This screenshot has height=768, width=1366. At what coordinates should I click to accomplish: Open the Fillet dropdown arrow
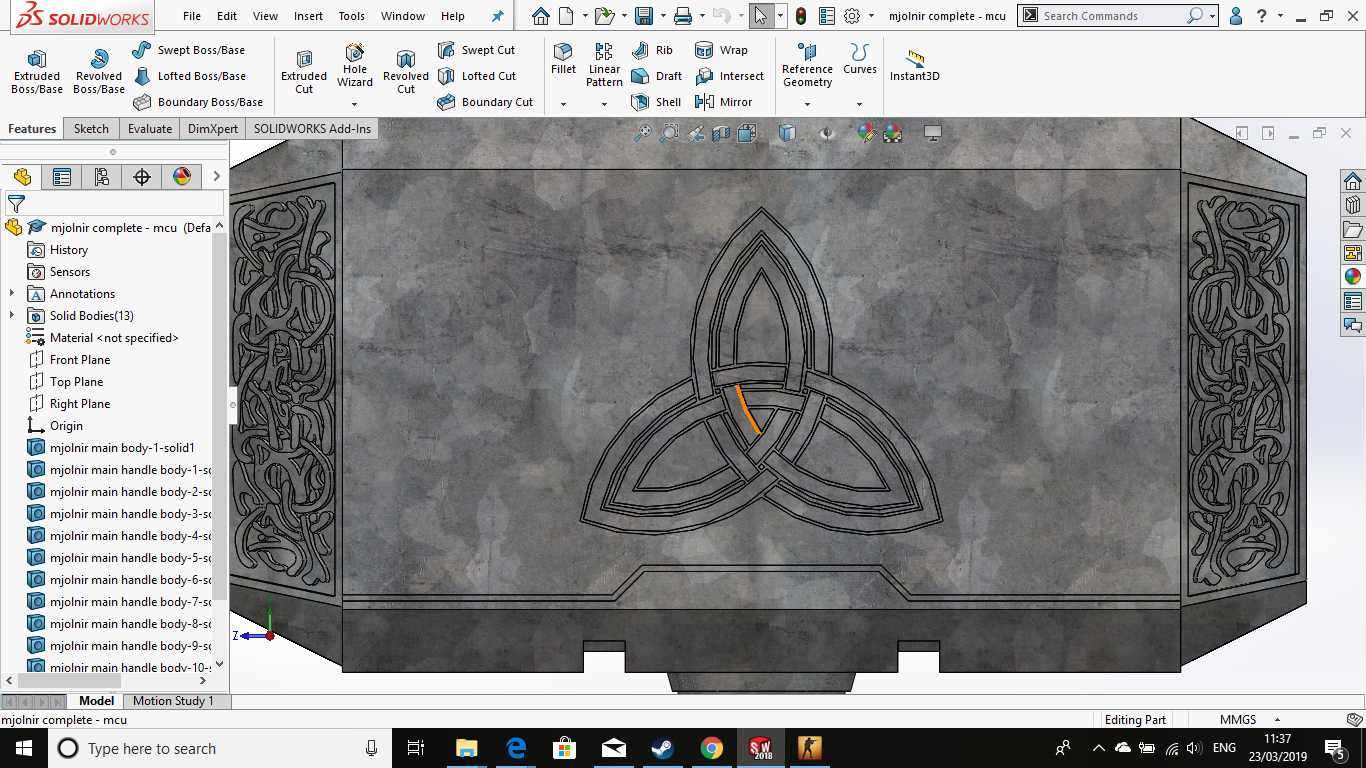pyautogui.click(x=563, y=104)
